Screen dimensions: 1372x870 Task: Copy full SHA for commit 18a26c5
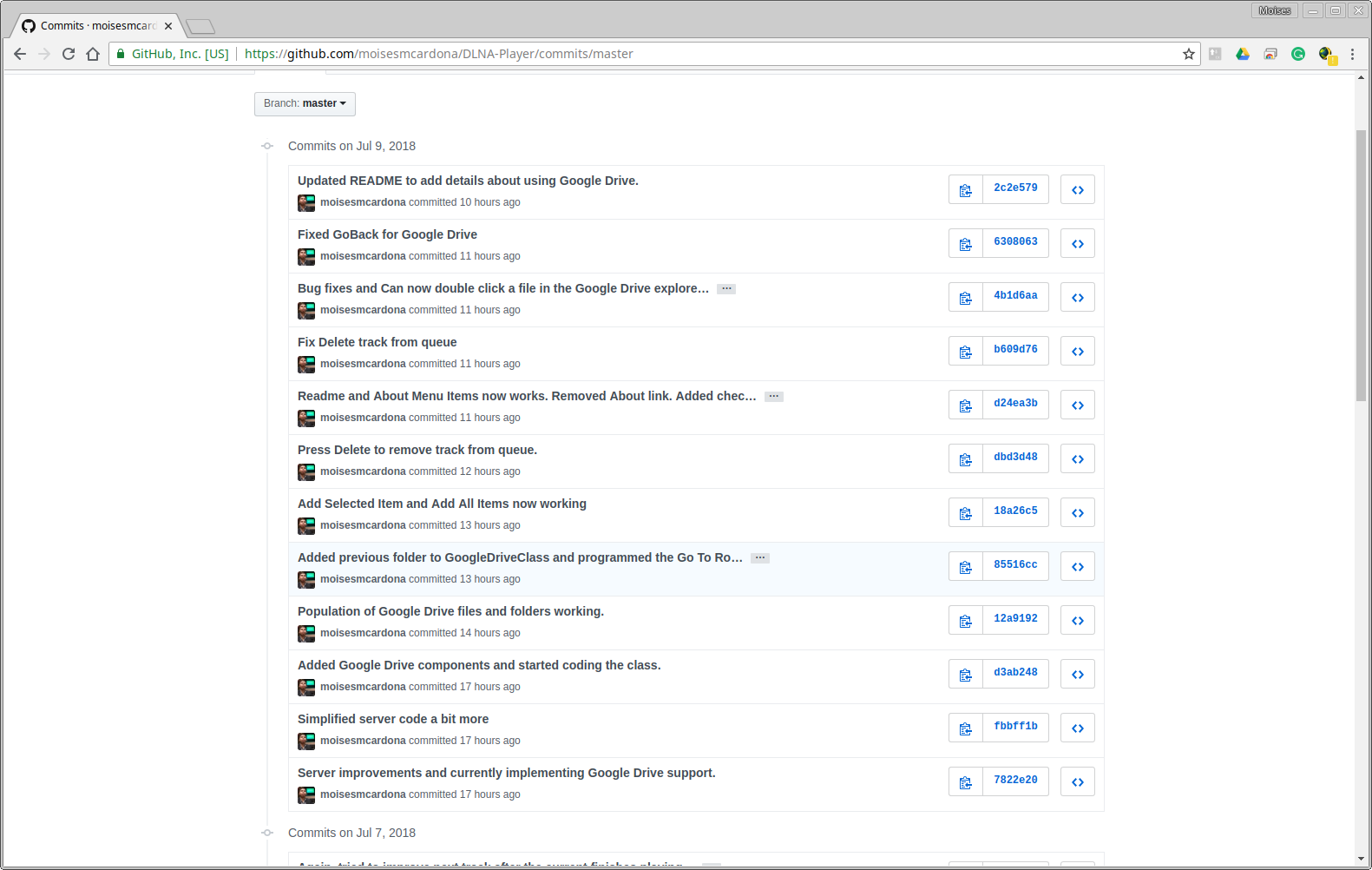966,512
